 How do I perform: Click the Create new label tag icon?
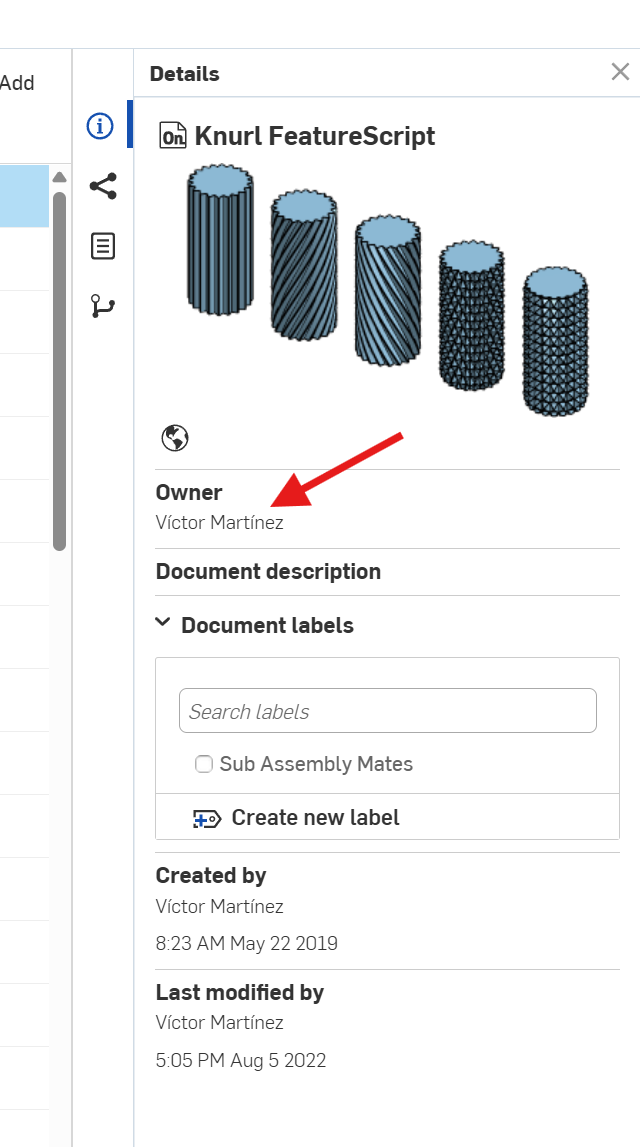[x=207, y=818]
